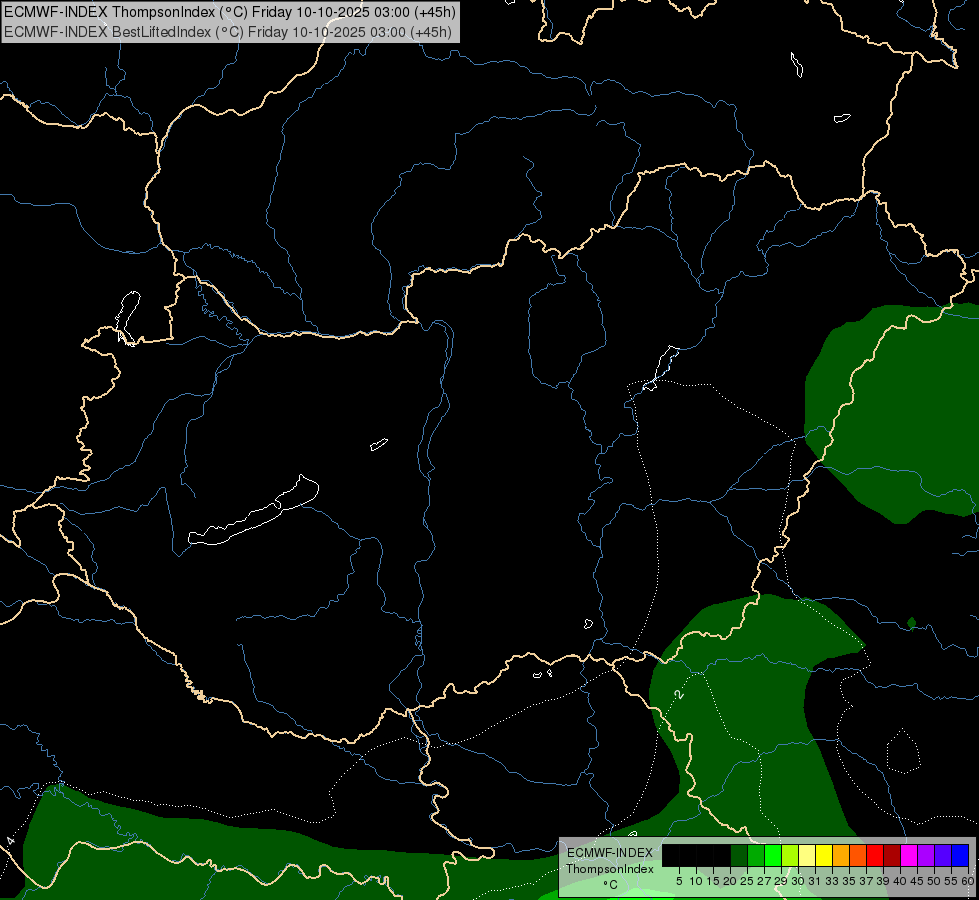The width and height of the screenshot is (979, 900).
Task: Select the bright green 27–29 legend color
Action: (773, 855)
